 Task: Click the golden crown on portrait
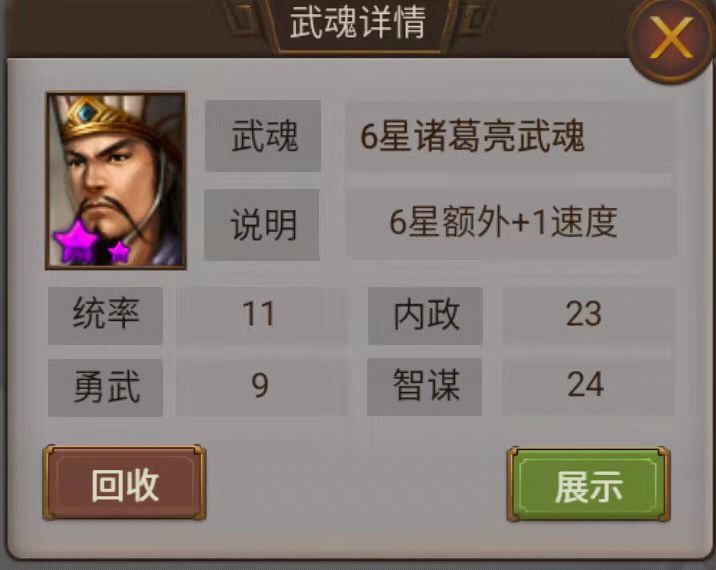pos(98,116)
